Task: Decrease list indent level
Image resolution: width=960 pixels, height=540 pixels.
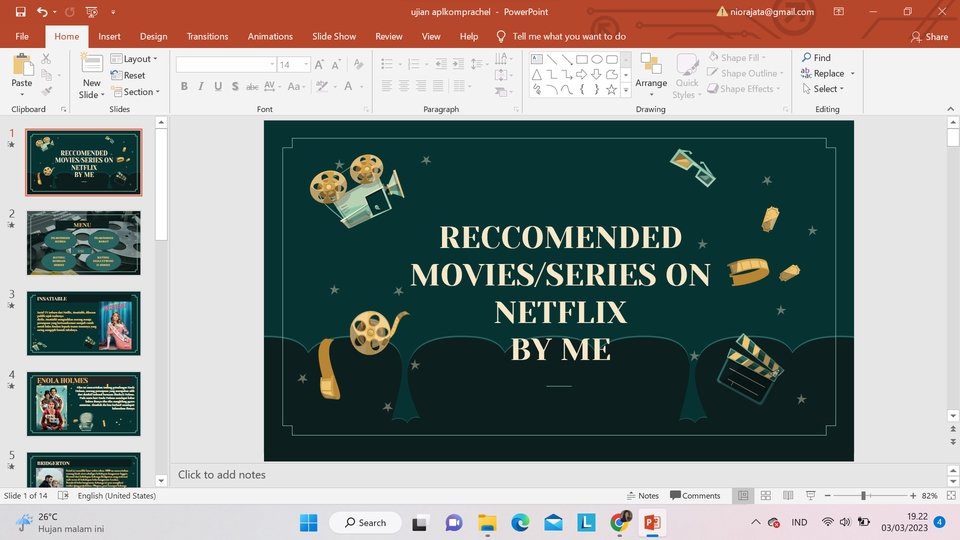Action: (441, 64)
